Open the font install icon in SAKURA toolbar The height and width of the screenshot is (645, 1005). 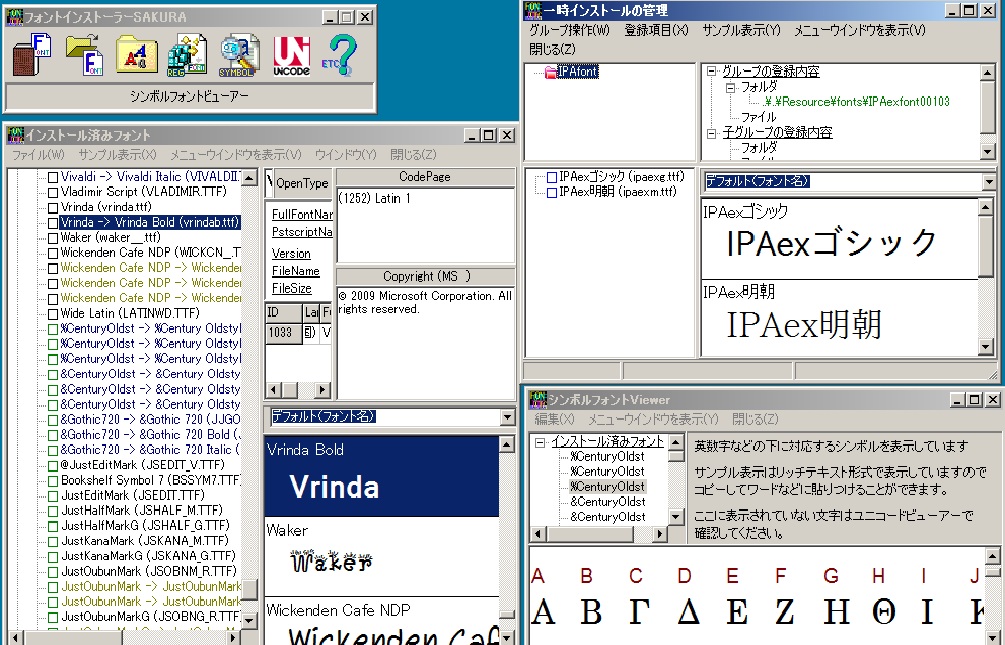click(x=33, y=55)
